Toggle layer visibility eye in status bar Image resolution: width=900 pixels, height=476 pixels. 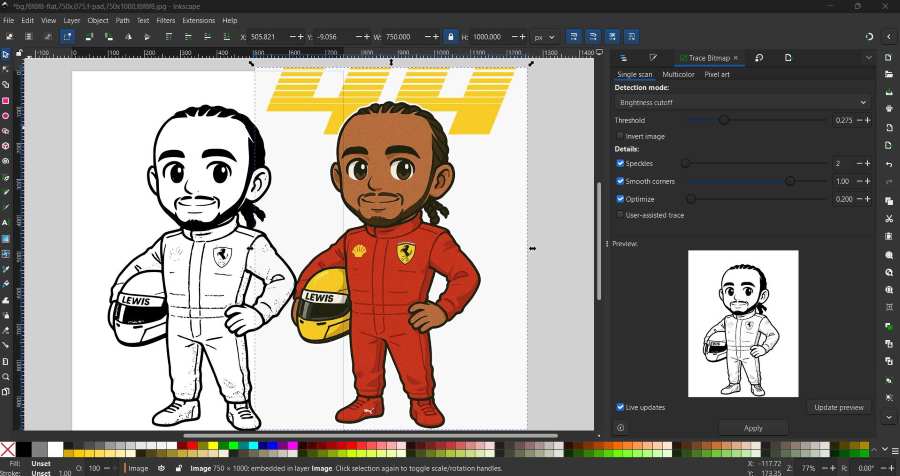tap(161, 468)
